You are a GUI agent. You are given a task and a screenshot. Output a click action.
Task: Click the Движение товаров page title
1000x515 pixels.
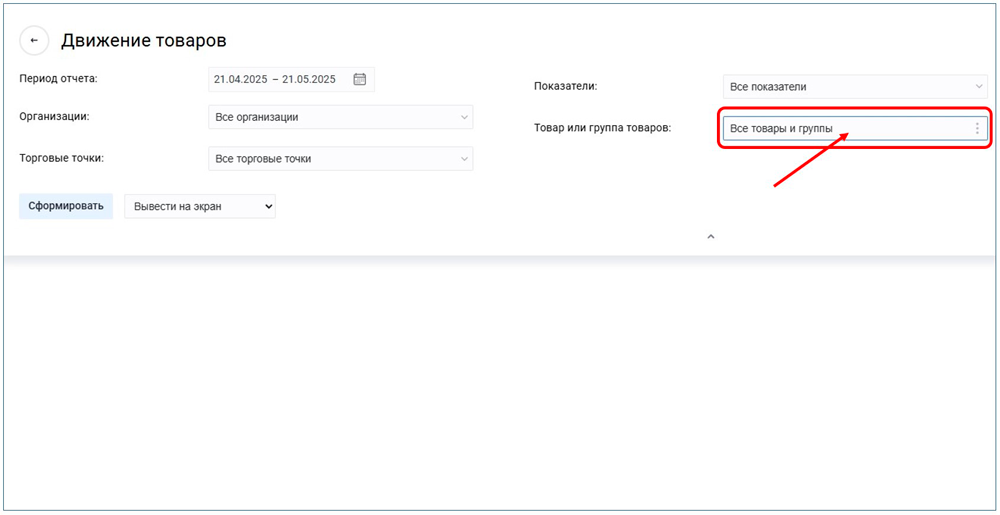tap(144, 41)
